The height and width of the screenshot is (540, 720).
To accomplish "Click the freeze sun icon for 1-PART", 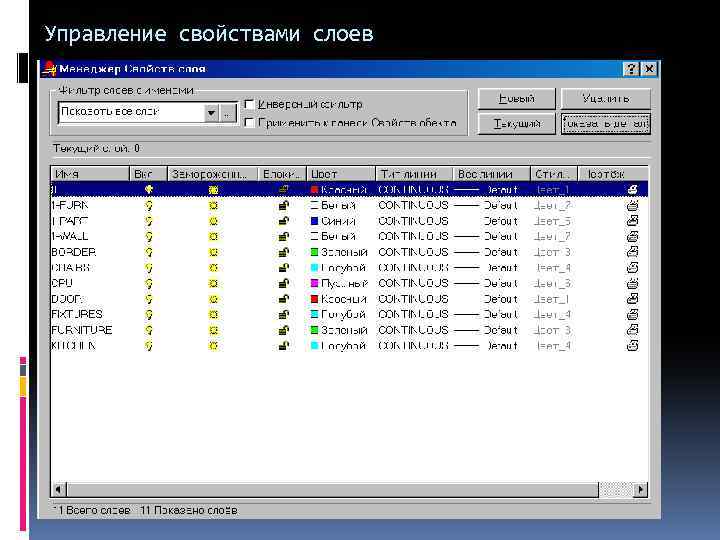I will (213, 221).
